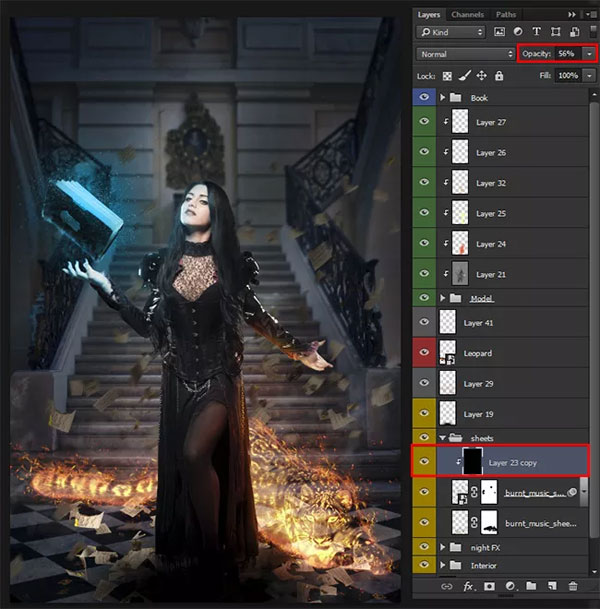Switch to the Channels tab
Viewport: 600px width, 609px height.
pyautogui.click(x=467, y=15)
